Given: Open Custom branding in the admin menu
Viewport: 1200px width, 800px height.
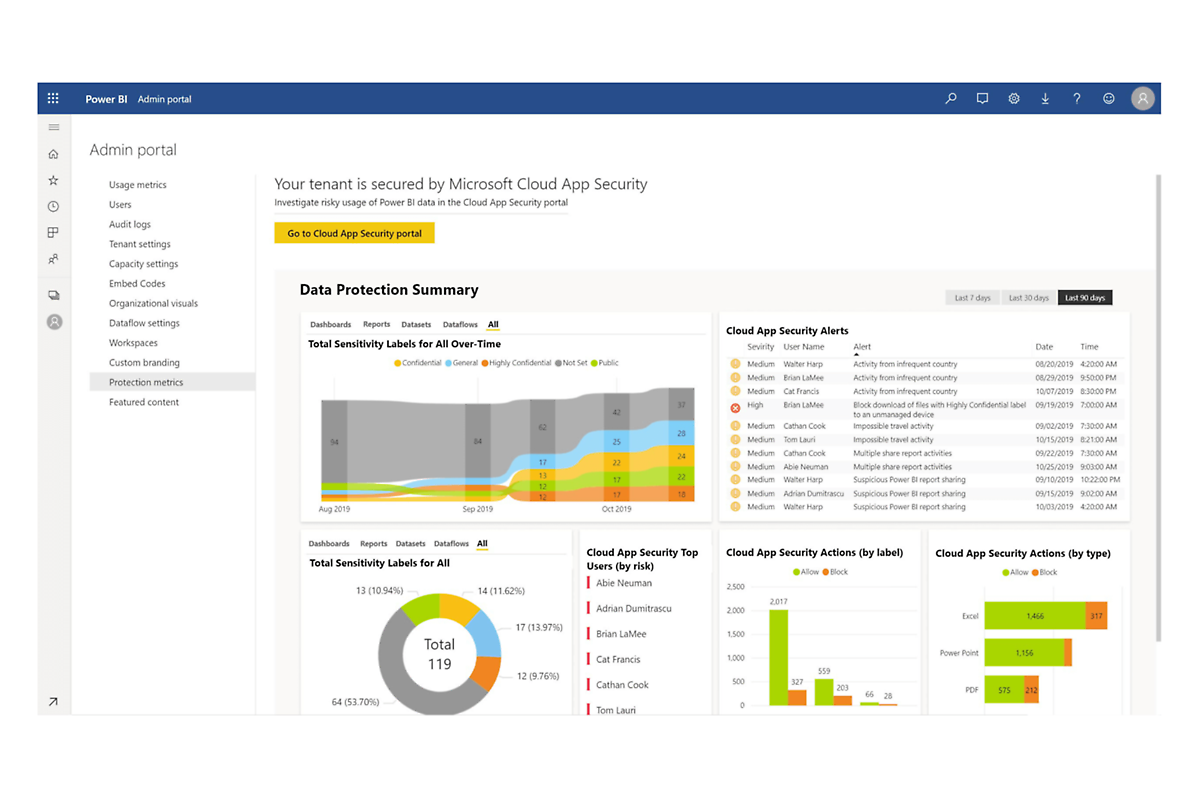Looking at the screenshot, I should click(145, 362).
